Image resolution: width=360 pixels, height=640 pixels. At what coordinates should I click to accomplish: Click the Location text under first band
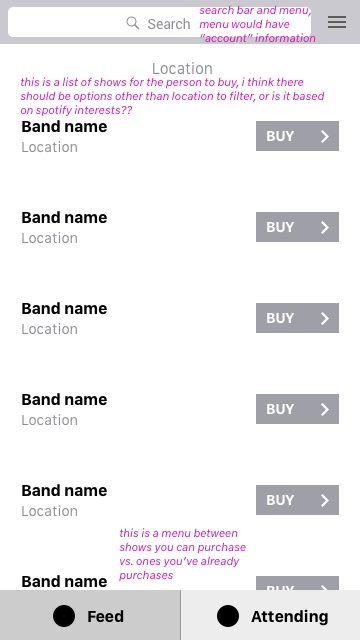point(49,147)
